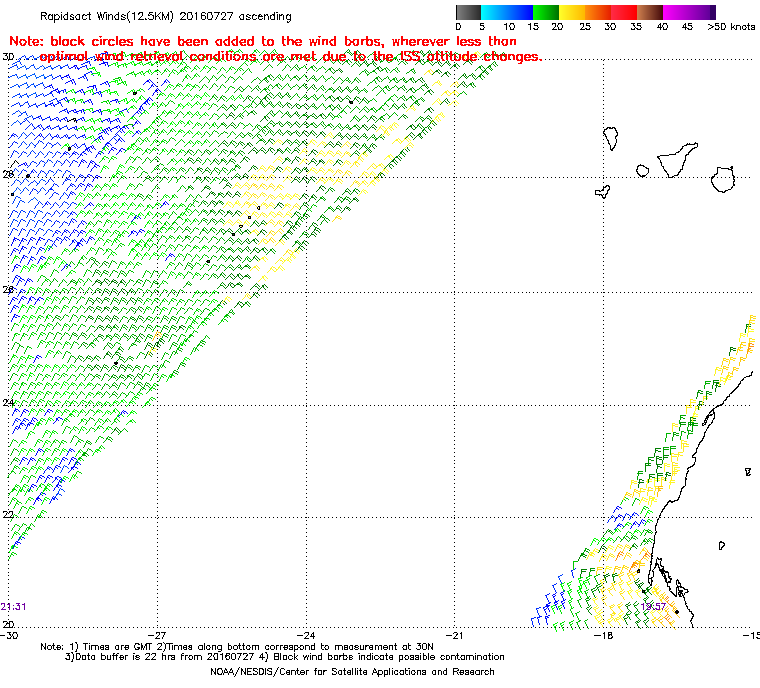The image size is (760, 688).
Task: Click the green 15-20 knots color segment
Action: pos(546,12)
